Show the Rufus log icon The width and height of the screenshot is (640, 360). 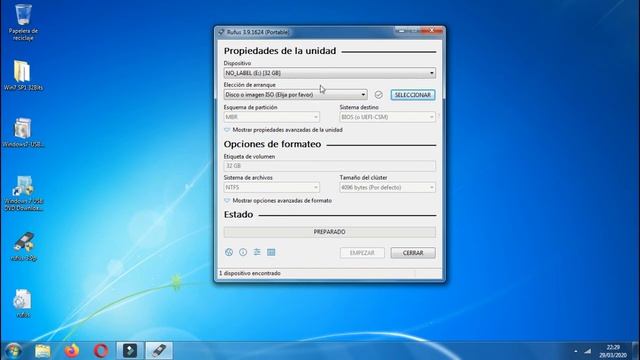click(271, 252)
